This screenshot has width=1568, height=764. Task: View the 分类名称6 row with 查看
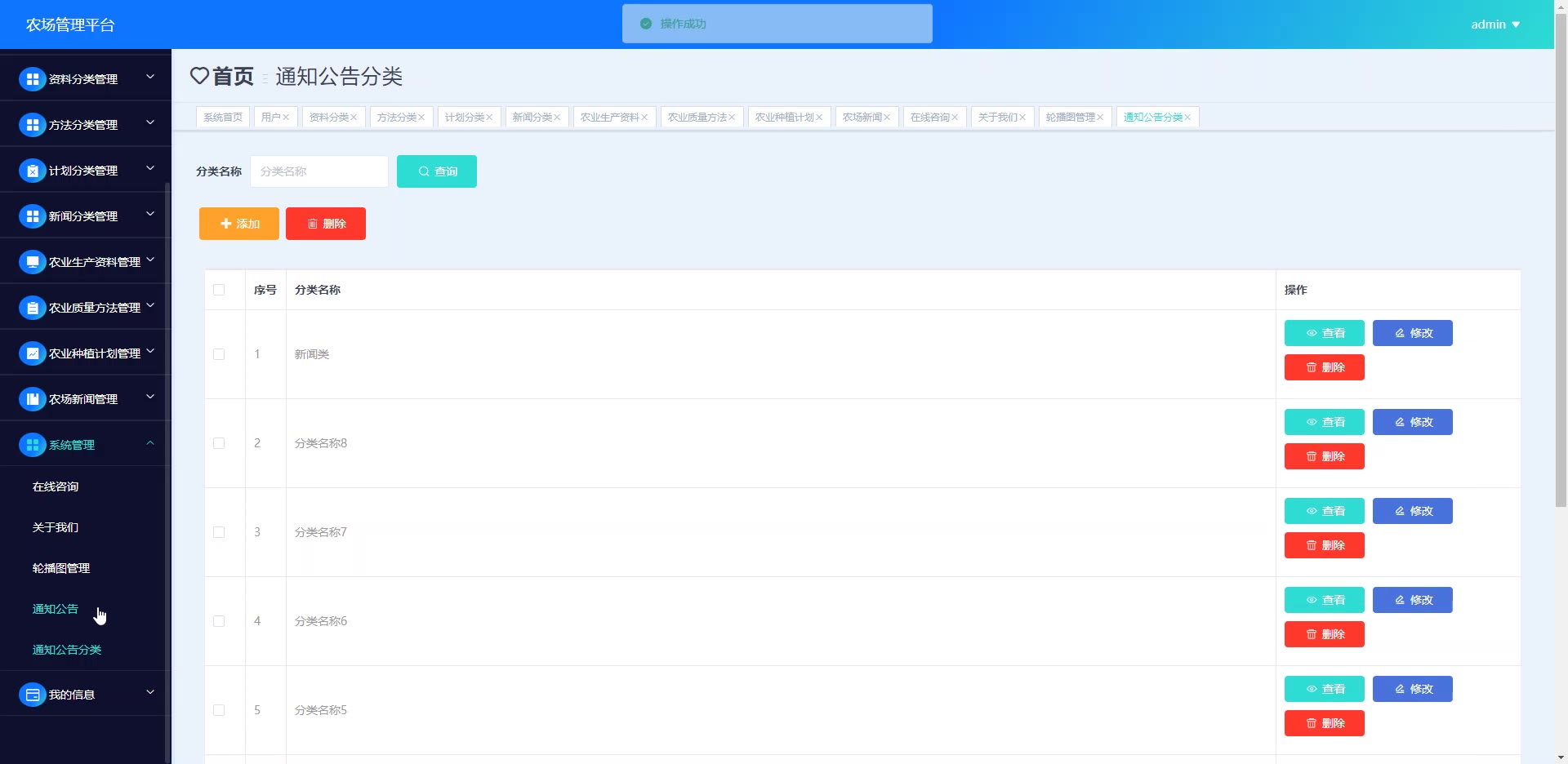(1325, 600)
